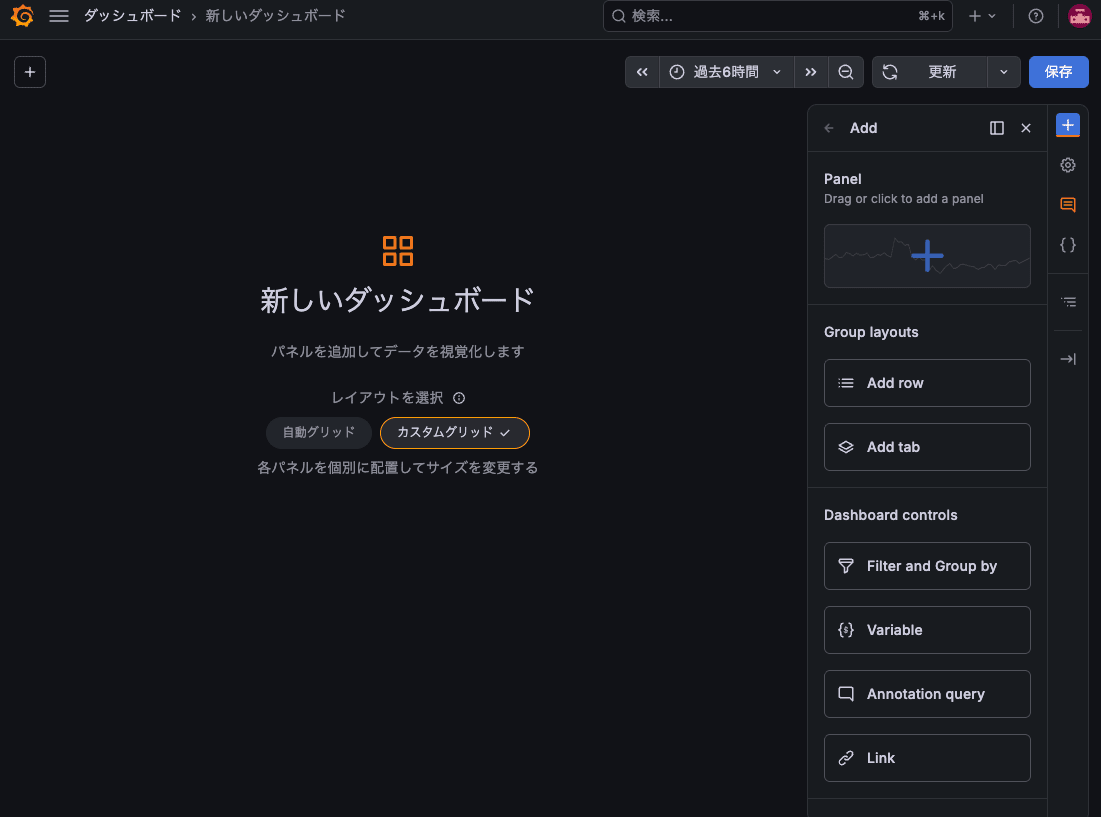Click the 新しいダッシュボード breadcrumb
The width and height of the screenshot is (1101, 817).
click(x=275, y=15)
